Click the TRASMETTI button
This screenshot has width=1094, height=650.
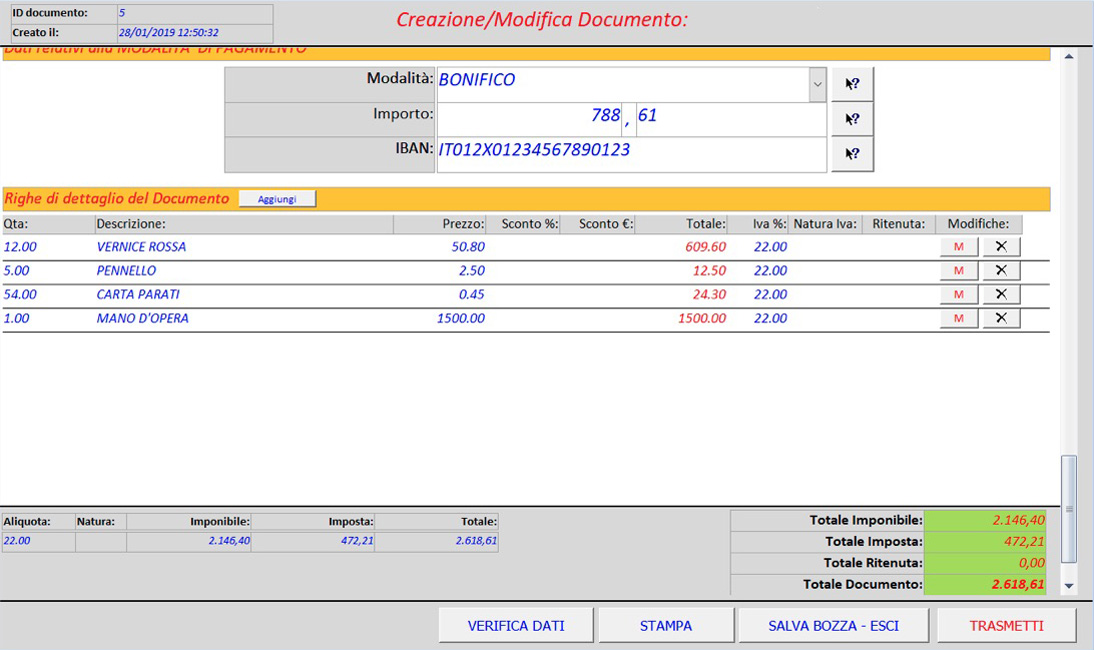pos(1006,626)
